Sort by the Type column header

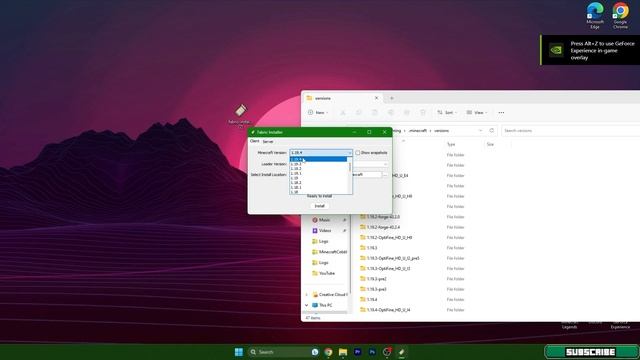coord(451,144)
